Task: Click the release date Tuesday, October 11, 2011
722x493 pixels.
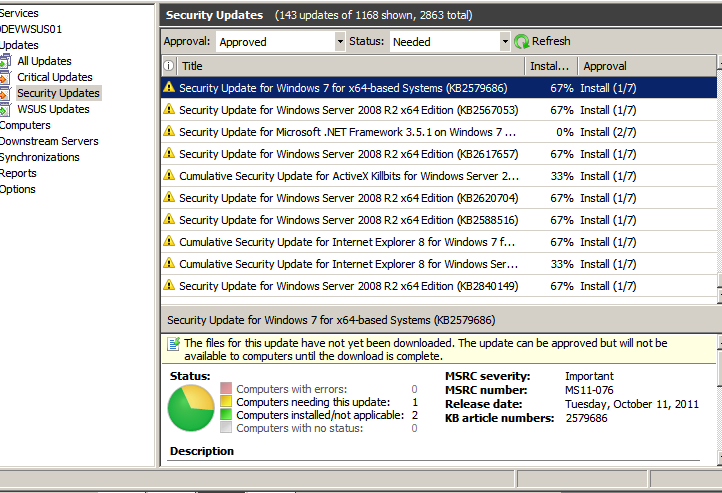Action: pos(632,404)
